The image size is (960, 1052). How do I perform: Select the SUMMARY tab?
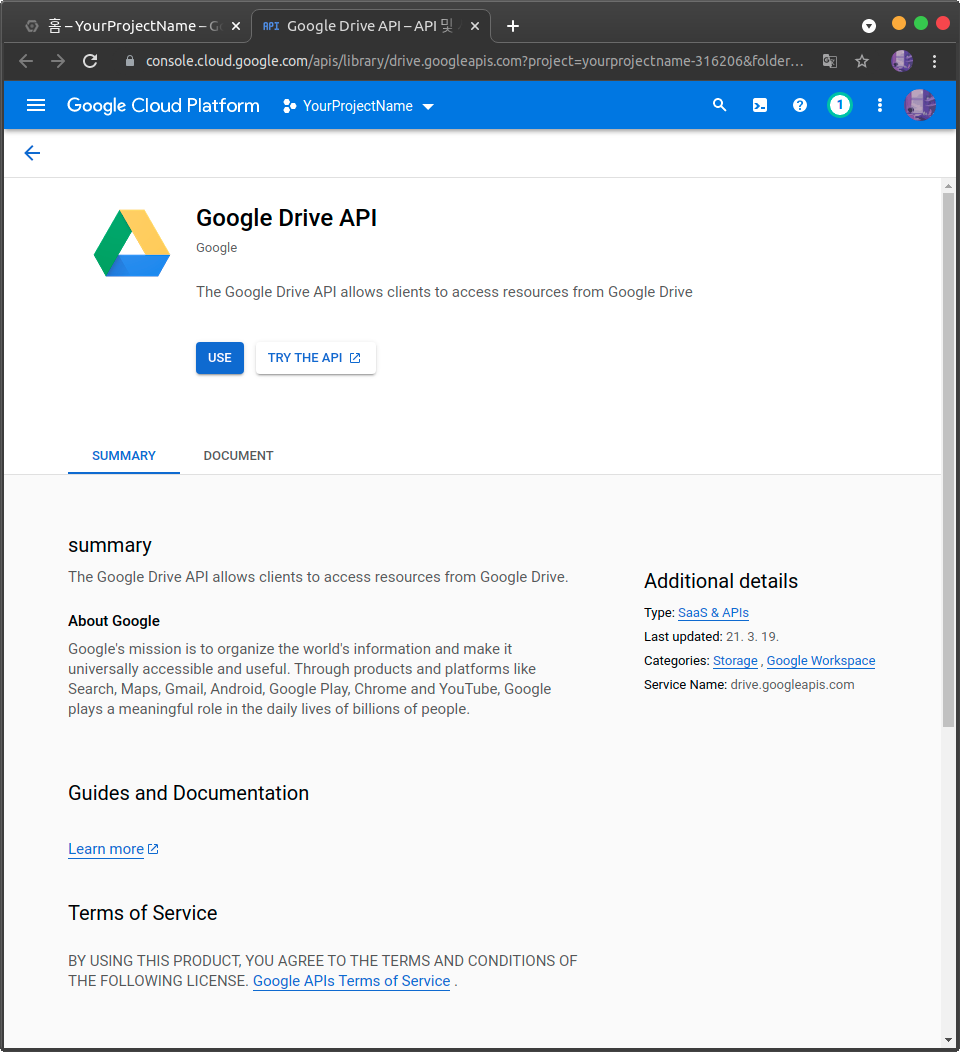[x=123, y=456]
